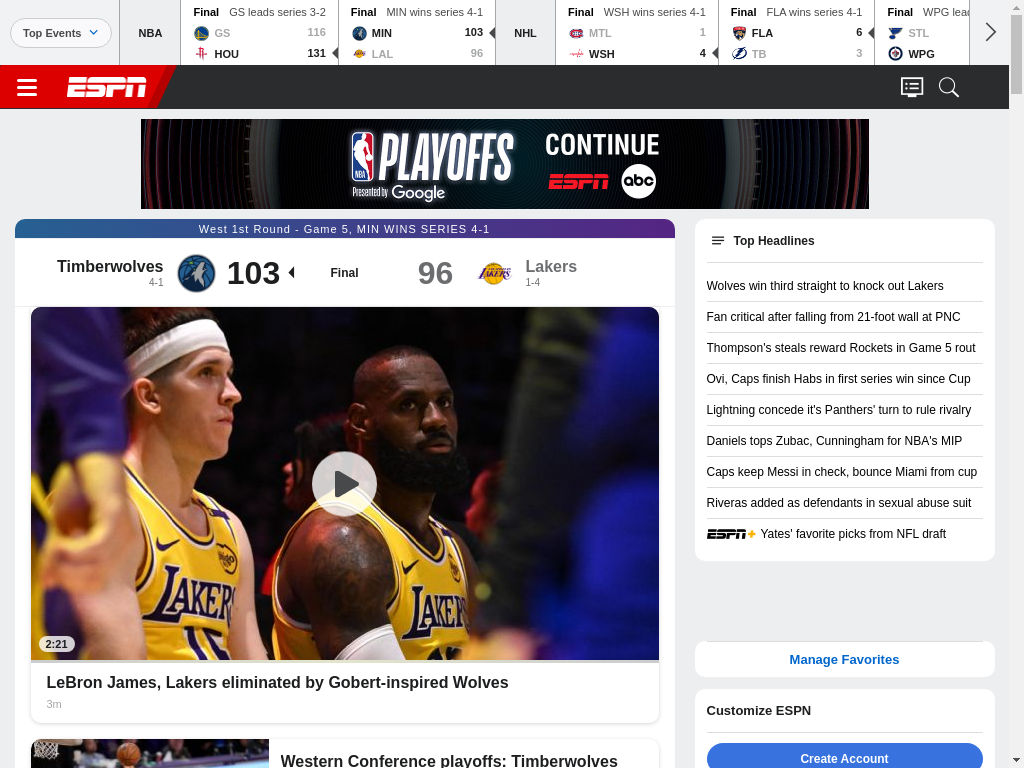The height and width of the screenshot is (768, 1024).
Task: Click the Manage Favorites link
Action: click(x=844, y=660)
